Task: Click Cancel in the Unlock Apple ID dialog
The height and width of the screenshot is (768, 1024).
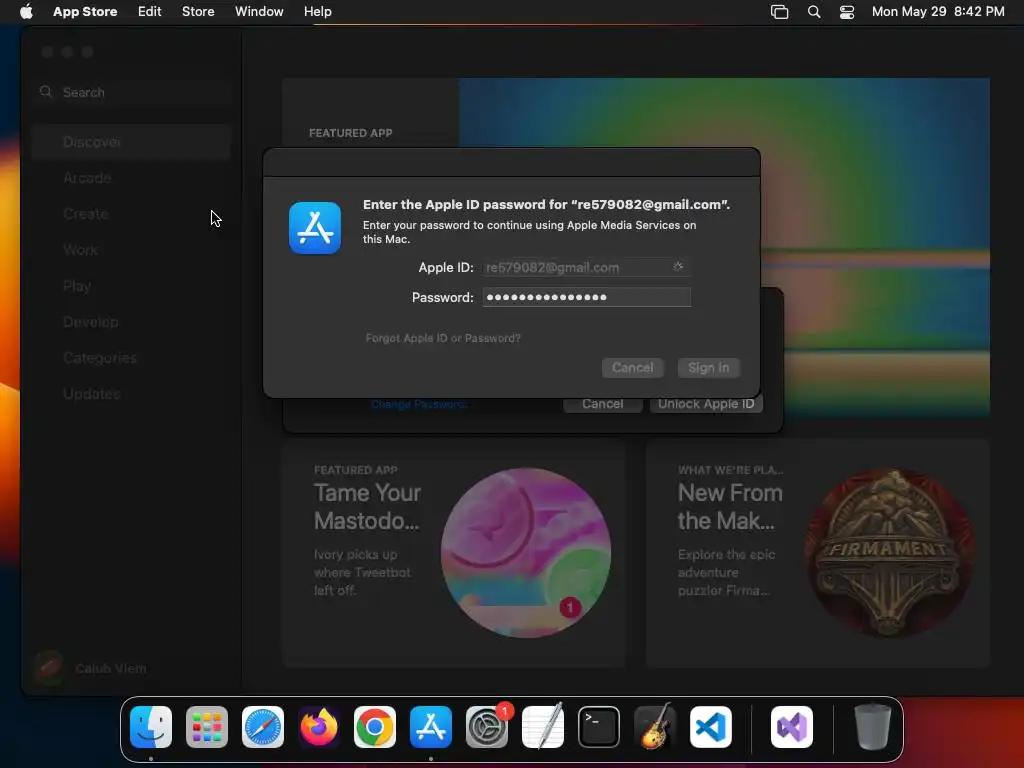Action: [x=602, y=404]
